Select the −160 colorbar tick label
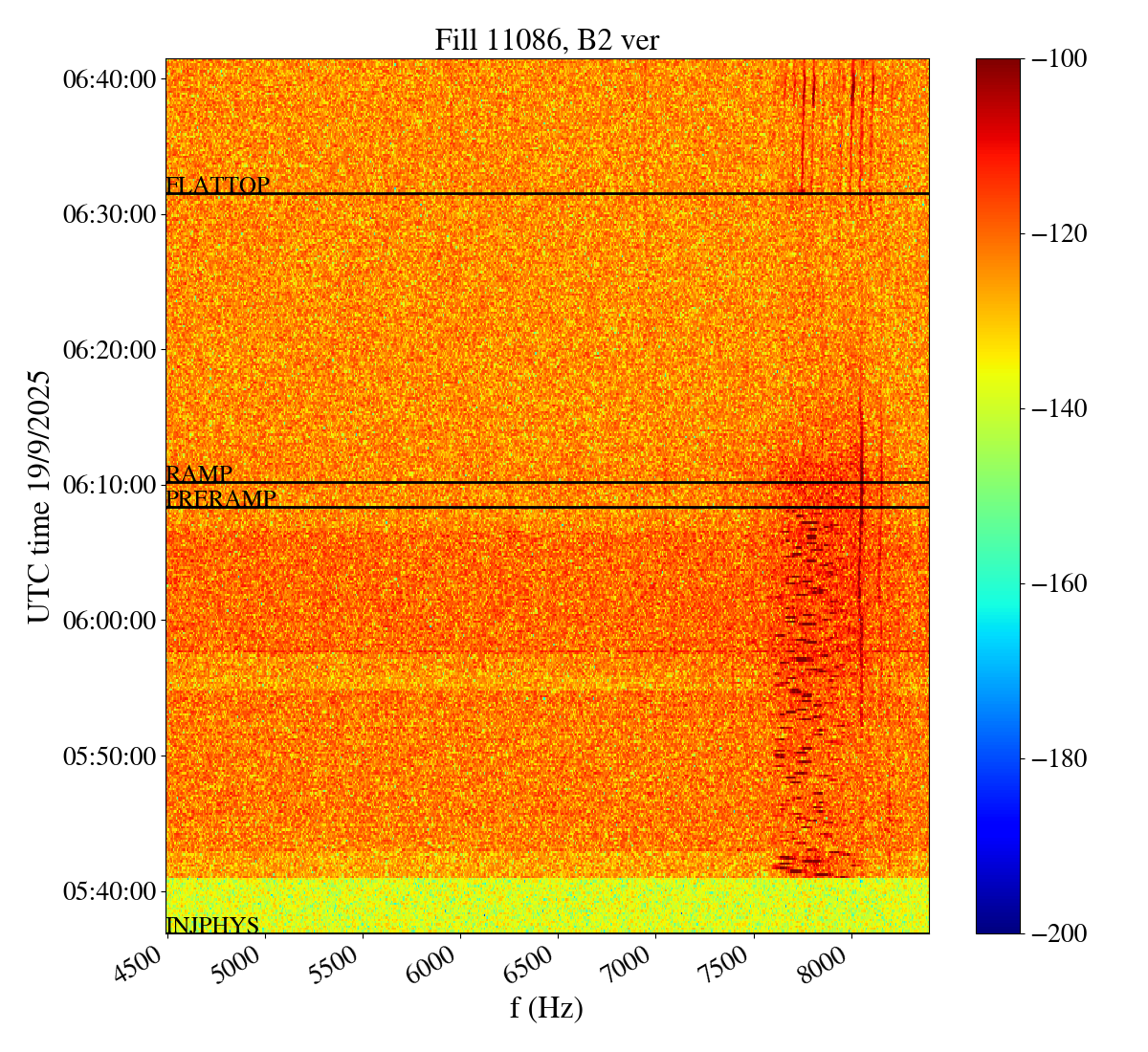This screenshot has width=1148, height=1052. (1059, 583)
